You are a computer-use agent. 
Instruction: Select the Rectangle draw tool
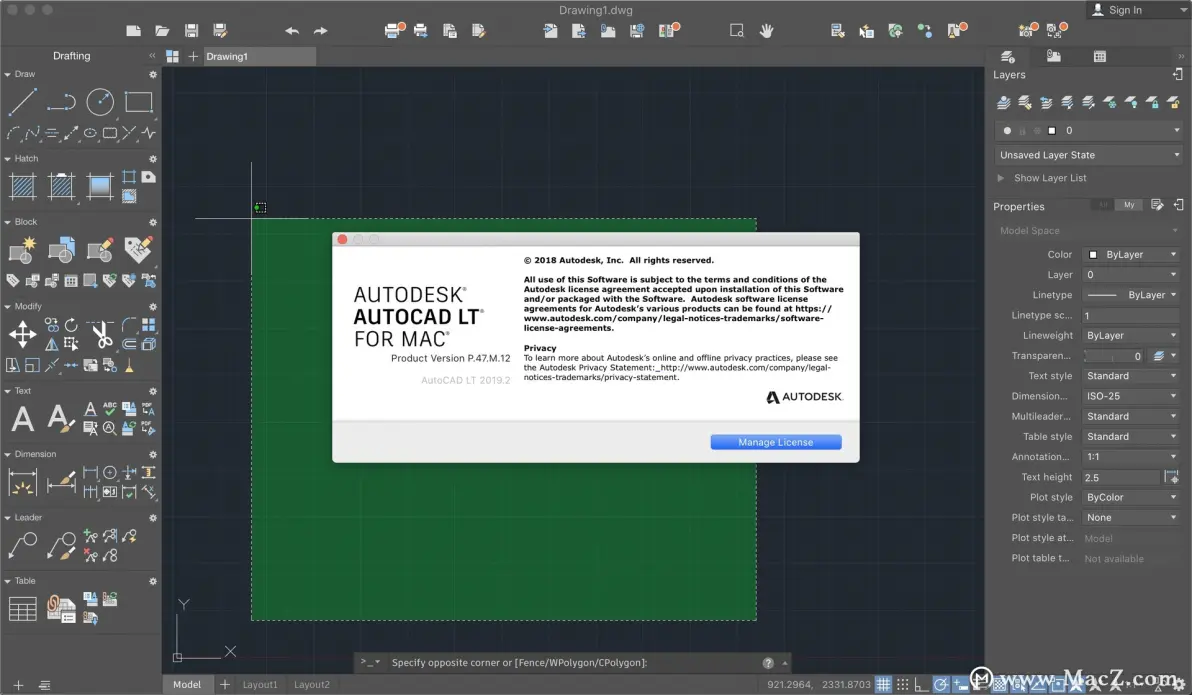138,102
